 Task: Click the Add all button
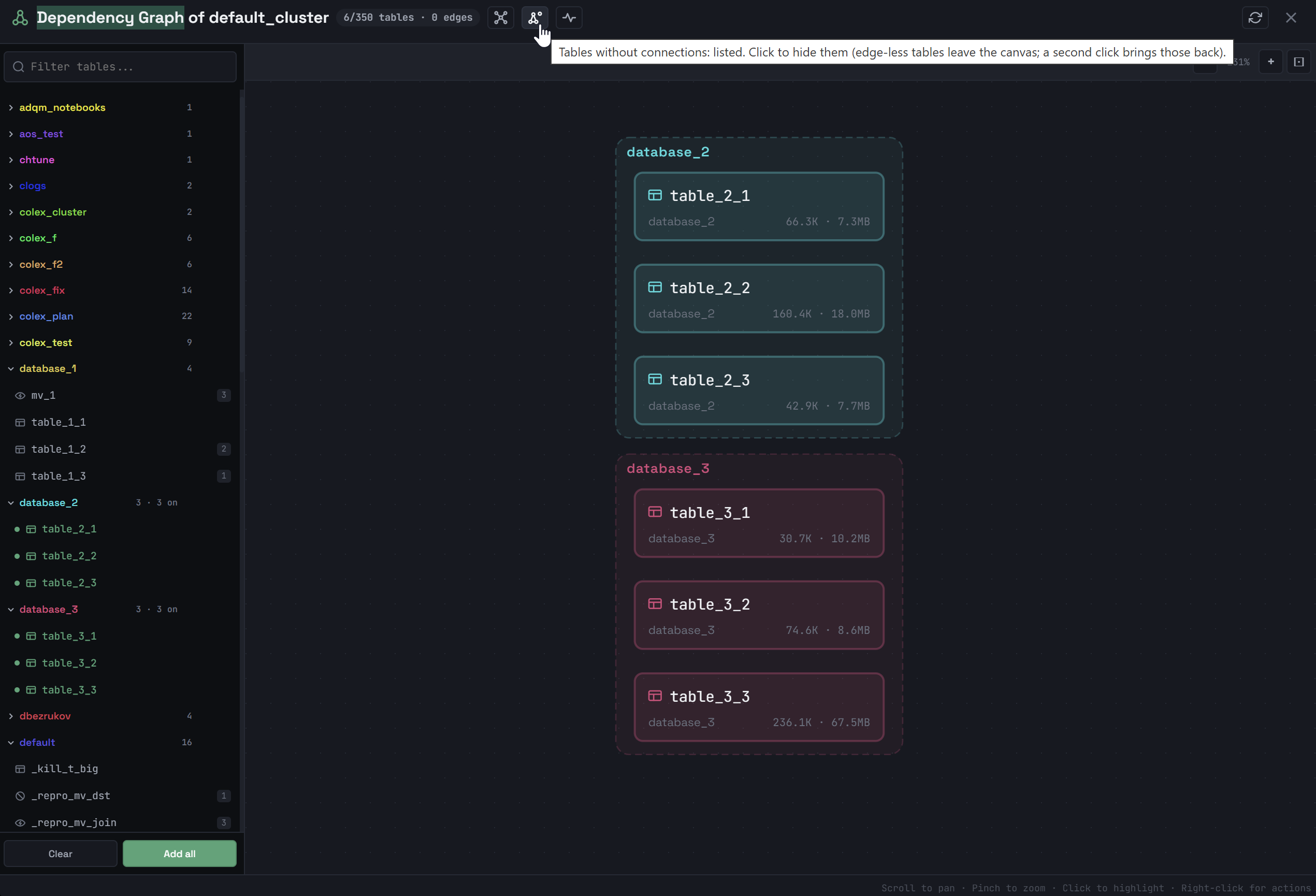(x=180, y=854)
